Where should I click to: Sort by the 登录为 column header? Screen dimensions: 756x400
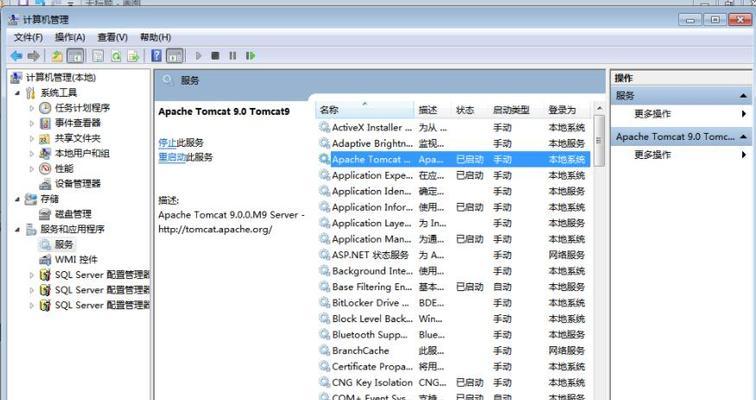567,110
